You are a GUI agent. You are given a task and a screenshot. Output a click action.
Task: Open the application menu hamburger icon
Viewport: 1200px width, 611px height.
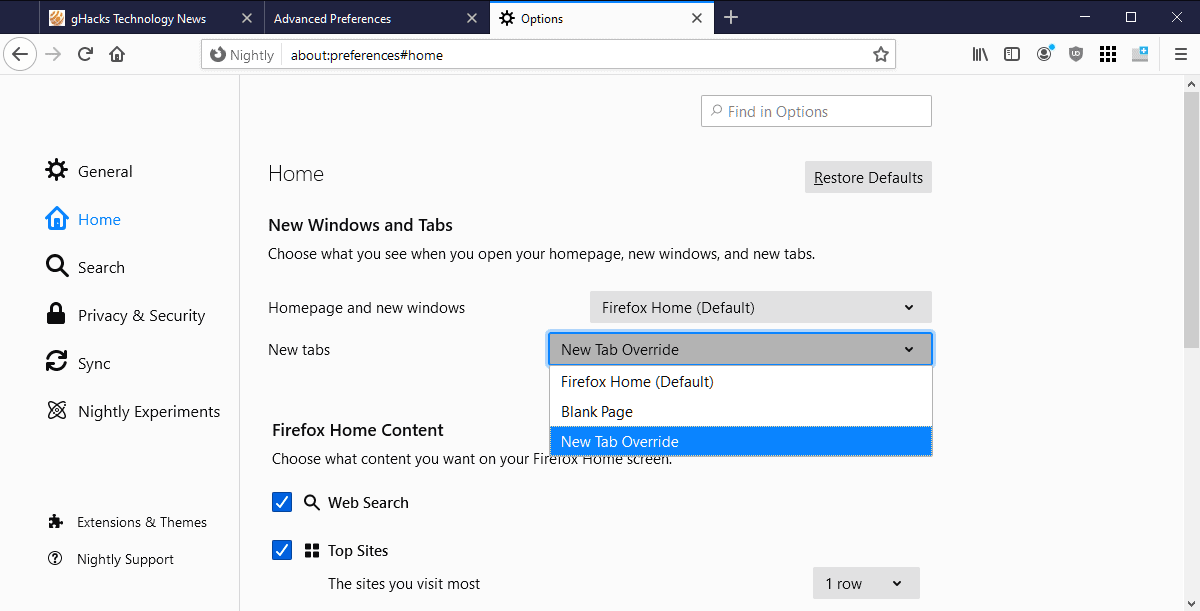[1181, 54]
